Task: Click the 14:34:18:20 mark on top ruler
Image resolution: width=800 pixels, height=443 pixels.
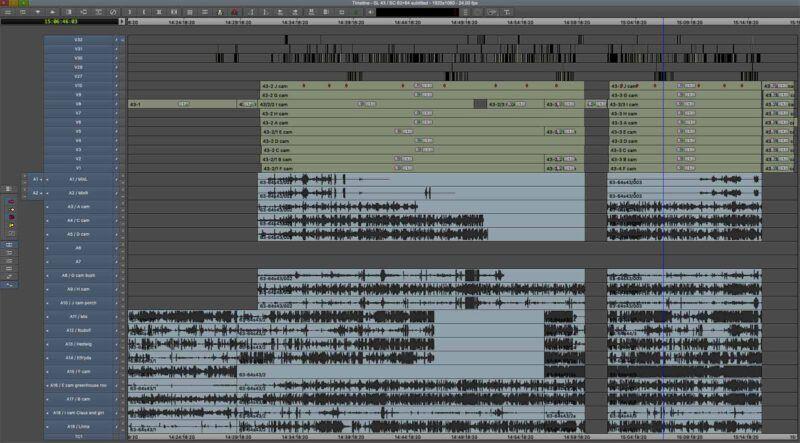Action: pos(295,22)
